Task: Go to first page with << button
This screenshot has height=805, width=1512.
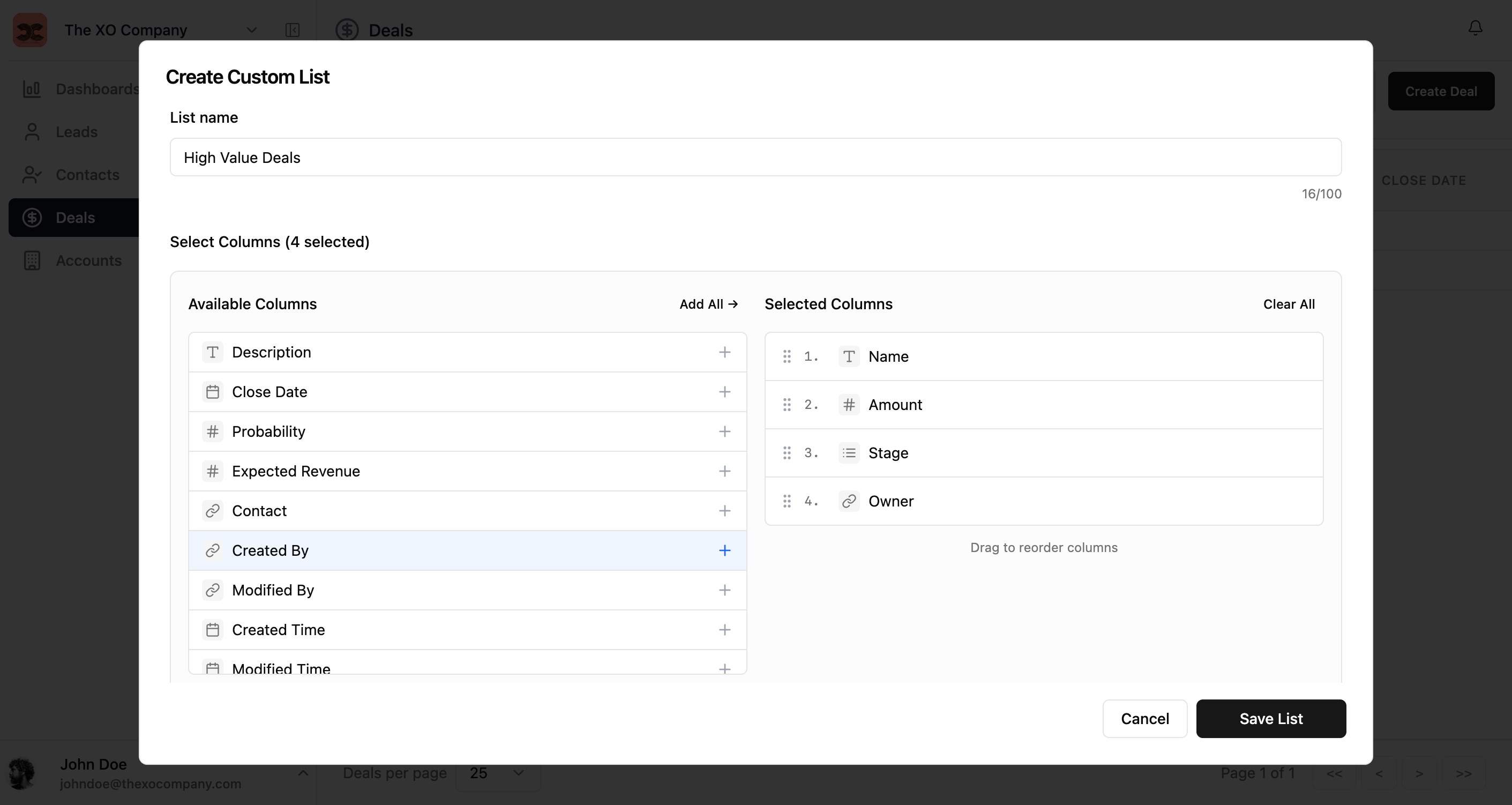Action: pyautogui.click(x=1334, y=774)
